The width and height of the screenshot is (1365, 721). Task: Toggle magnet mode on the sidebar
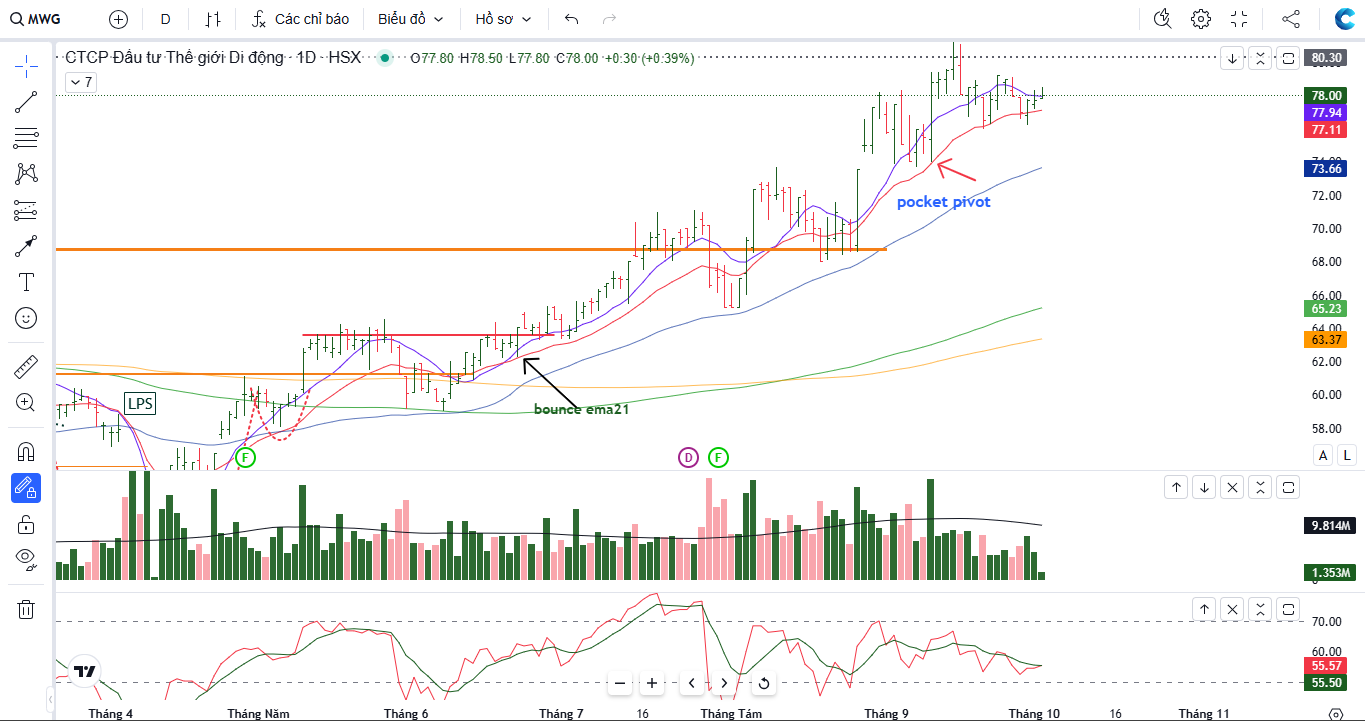click(26, 452)
